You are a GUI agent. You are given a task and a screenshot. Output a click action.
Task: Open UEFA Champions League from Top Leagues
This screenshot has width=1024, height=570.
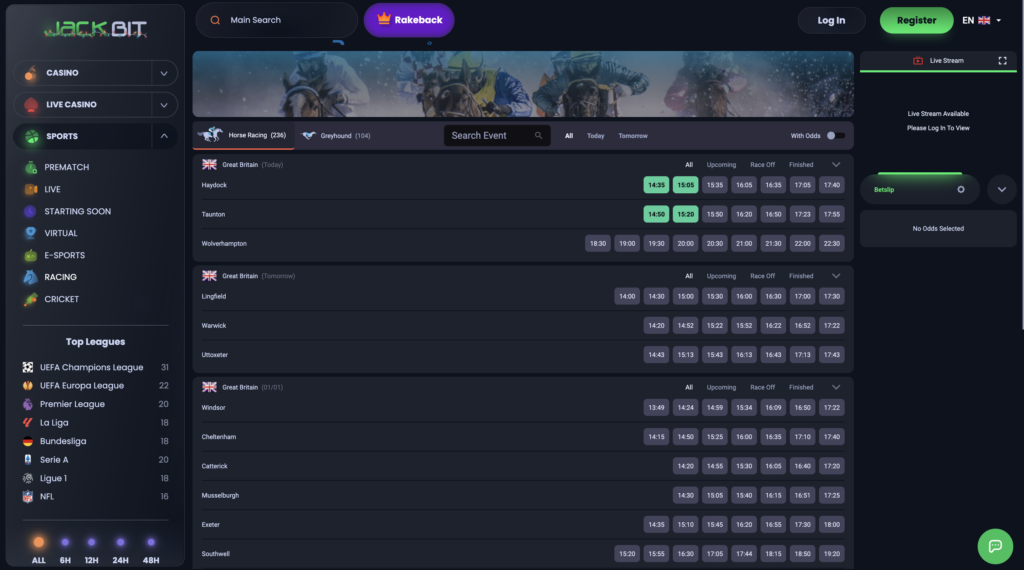click(91, 367)
